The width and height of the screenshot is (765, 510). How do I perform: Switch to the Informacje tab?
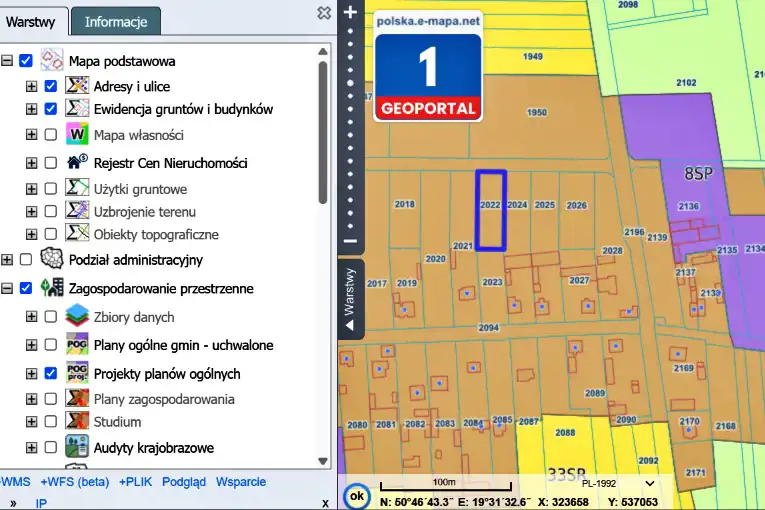tap(116, 22)
